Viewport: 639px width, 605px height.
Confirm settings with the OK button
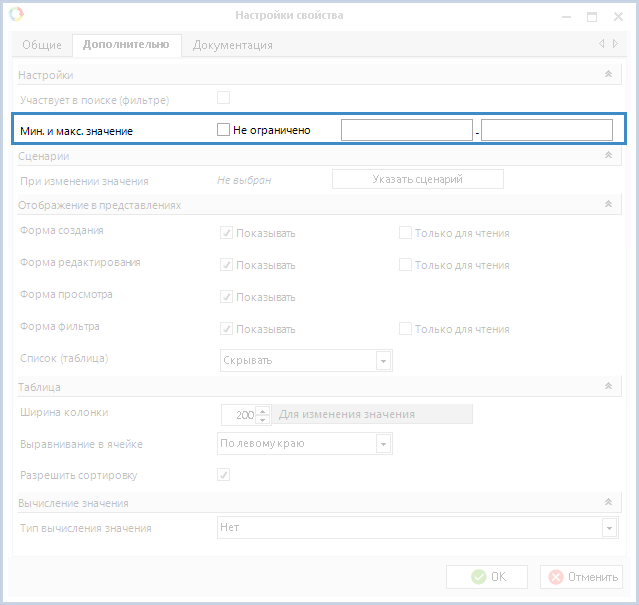pos(487,577)
